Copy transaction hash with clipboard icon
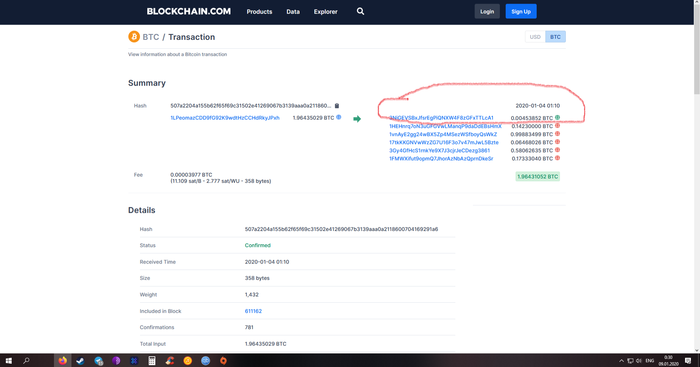Viewport: 700px width, 367px height. tap(337, 106)
